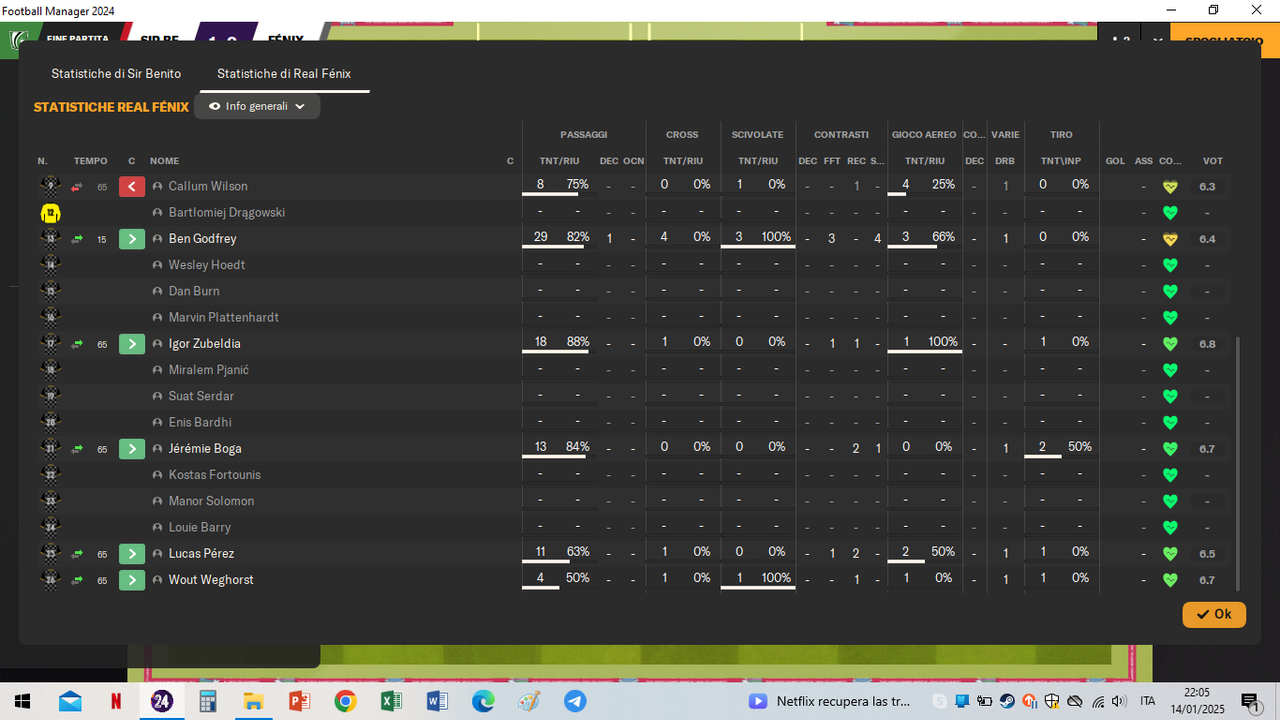Click Louie Barry's green condition heart
This screenshot has width=1280, height=720.
tap(1170, 528)
